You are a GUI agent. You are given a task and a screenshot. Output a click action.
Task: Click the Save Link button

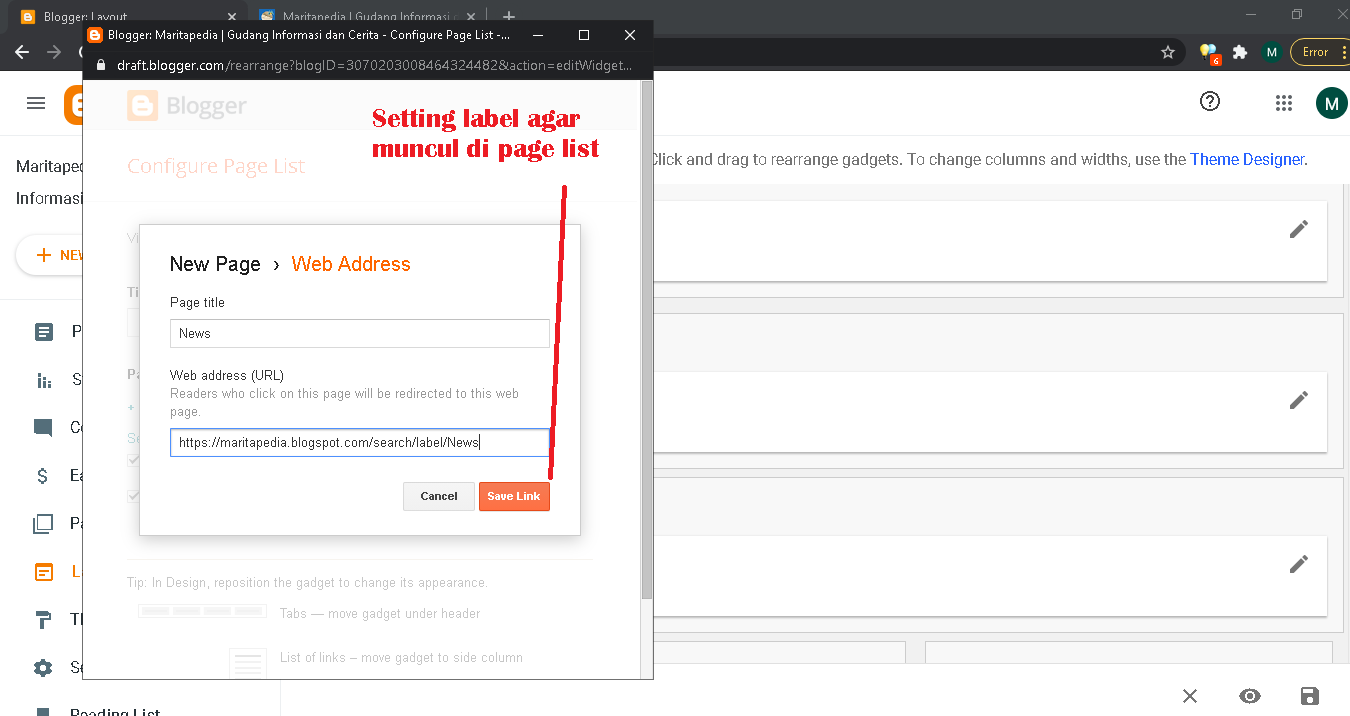click(x=514, y=496)
